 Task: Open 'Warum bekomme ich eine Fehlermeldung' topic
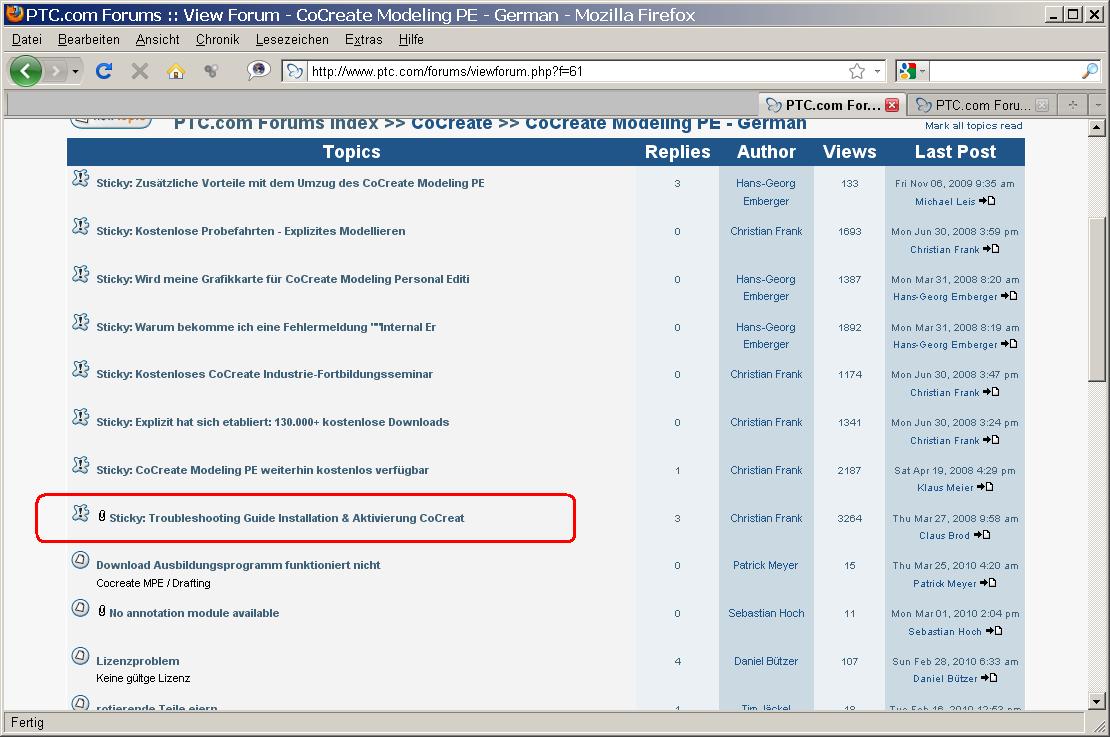(266, 326)
